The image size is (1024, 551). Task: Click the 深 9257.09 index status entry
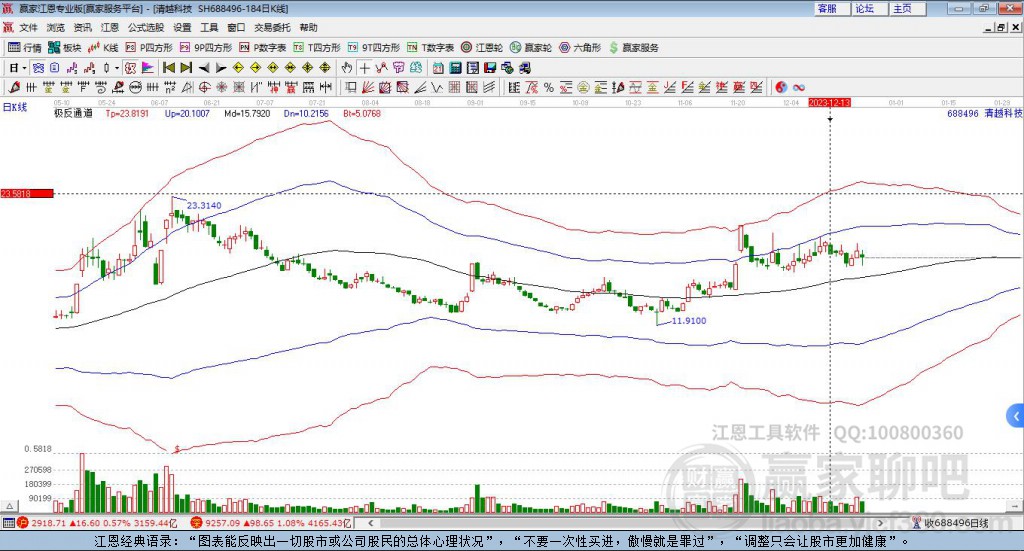coord(271,523)
